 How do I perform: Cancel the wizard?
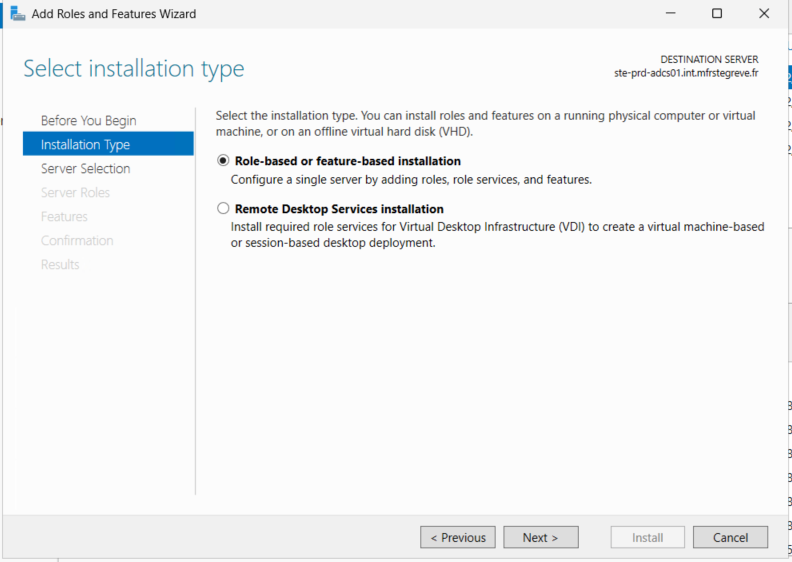coord(730,537)
